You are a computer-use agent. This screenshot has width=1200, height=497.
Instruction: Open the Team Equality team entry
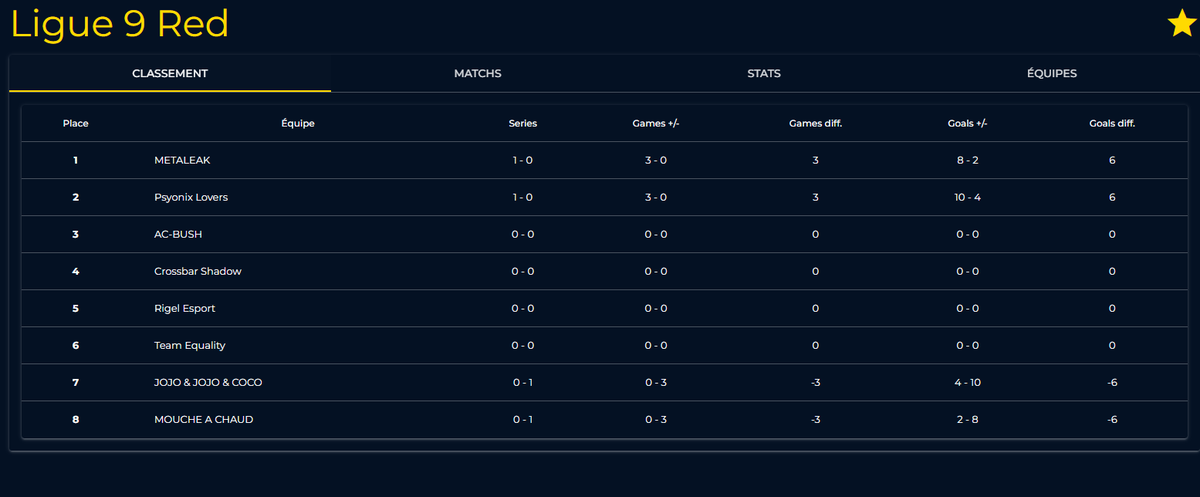[190, 345]
